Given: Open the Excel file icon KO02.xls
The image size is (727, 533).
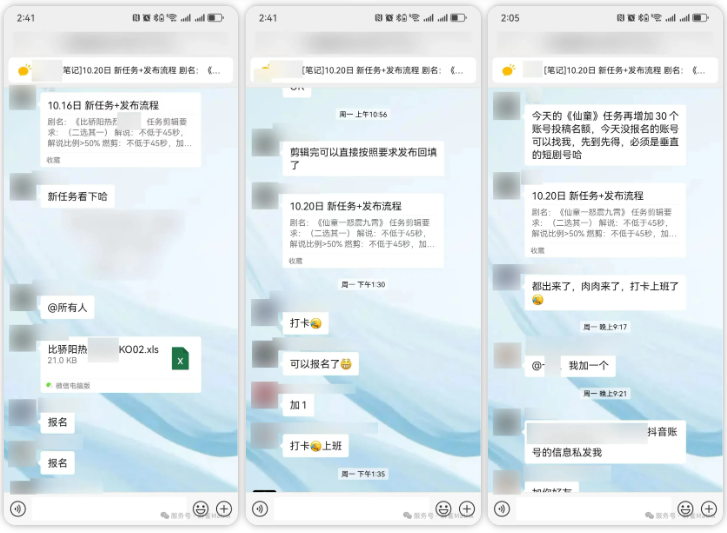Looking at the screenshot, I should [180, 358].
